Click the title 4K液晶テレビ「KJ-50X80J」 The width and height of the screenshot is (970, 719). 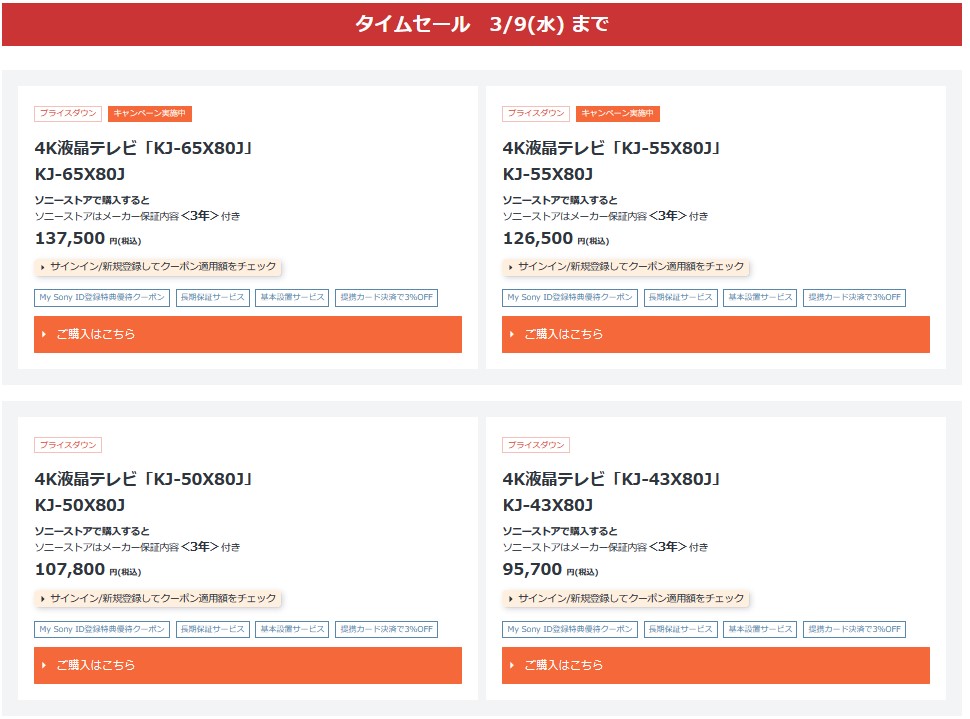coord(144,480)
